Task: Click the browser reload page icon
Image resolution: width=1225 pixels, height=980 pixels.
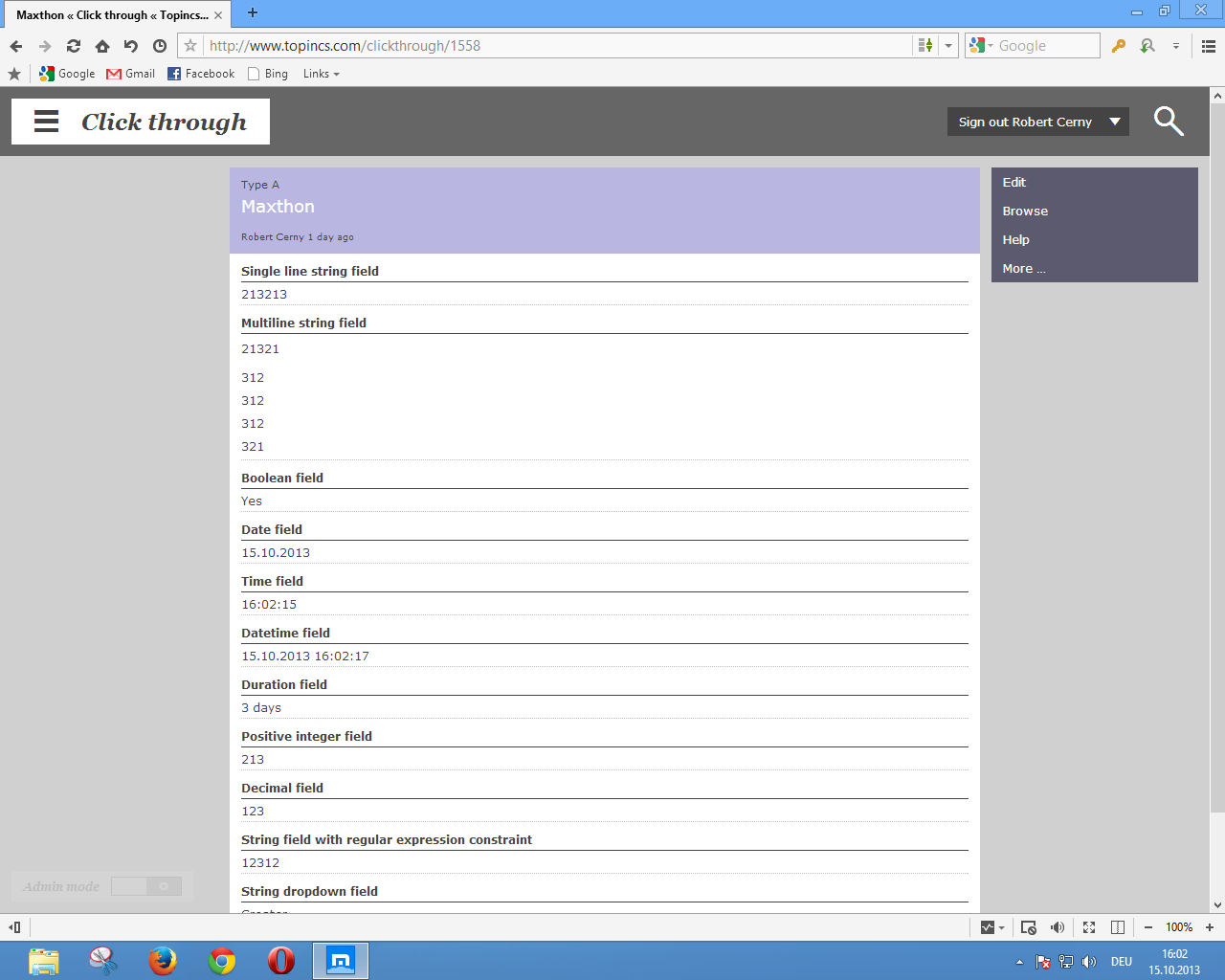Action: coord(74,46)
